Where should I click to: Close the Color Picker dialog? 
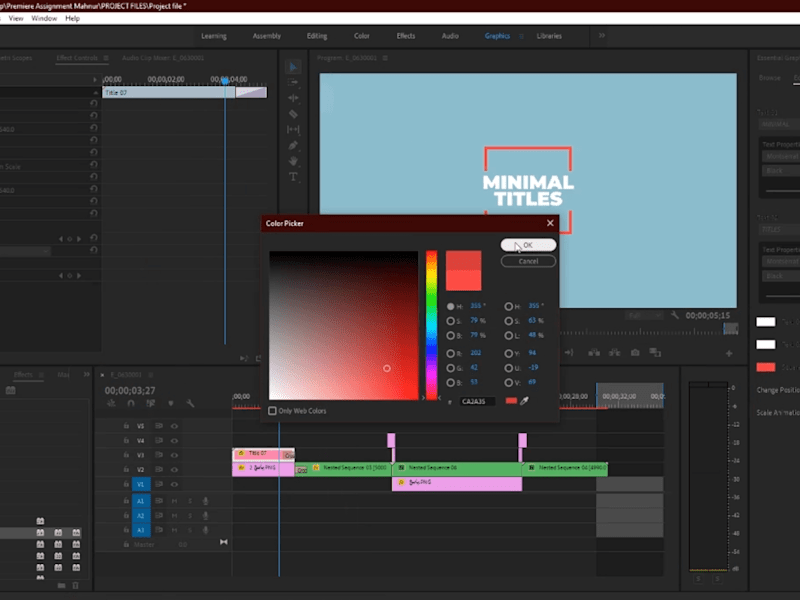[x=550, y=223]
